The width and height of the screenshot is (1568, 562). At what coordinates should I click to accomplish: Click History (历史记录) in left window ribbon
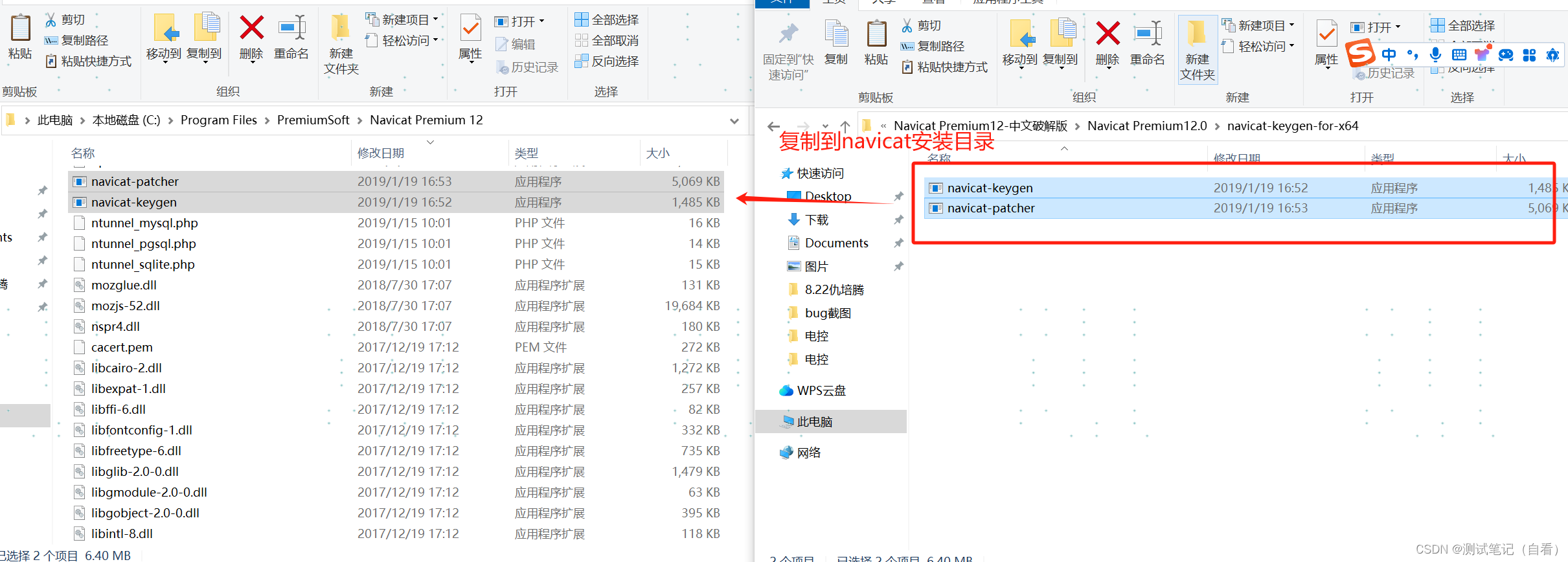point(527,67)
